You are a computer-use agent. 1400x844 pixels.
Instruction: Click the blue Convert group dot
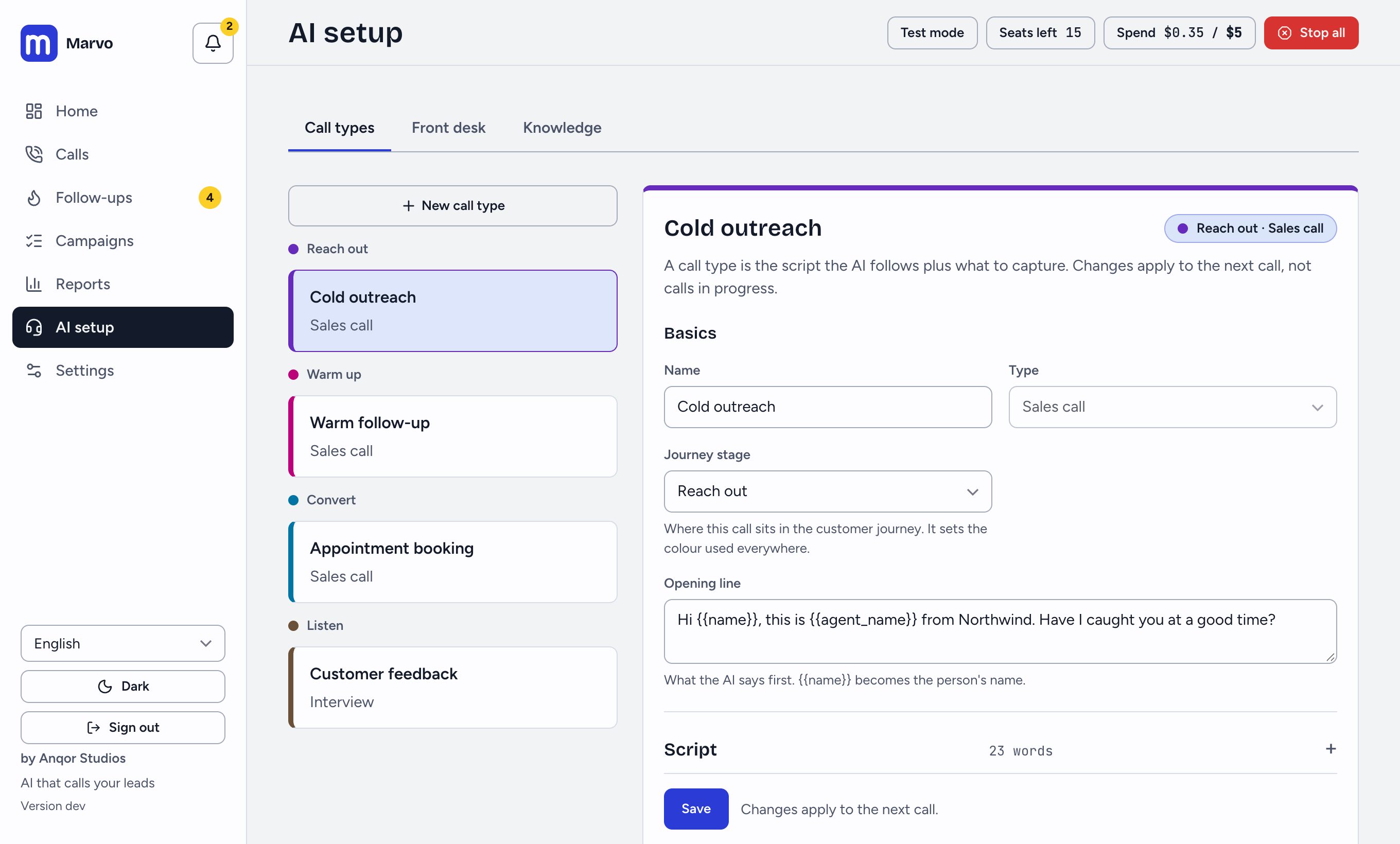pyautogui.click(x=293, y=500)
